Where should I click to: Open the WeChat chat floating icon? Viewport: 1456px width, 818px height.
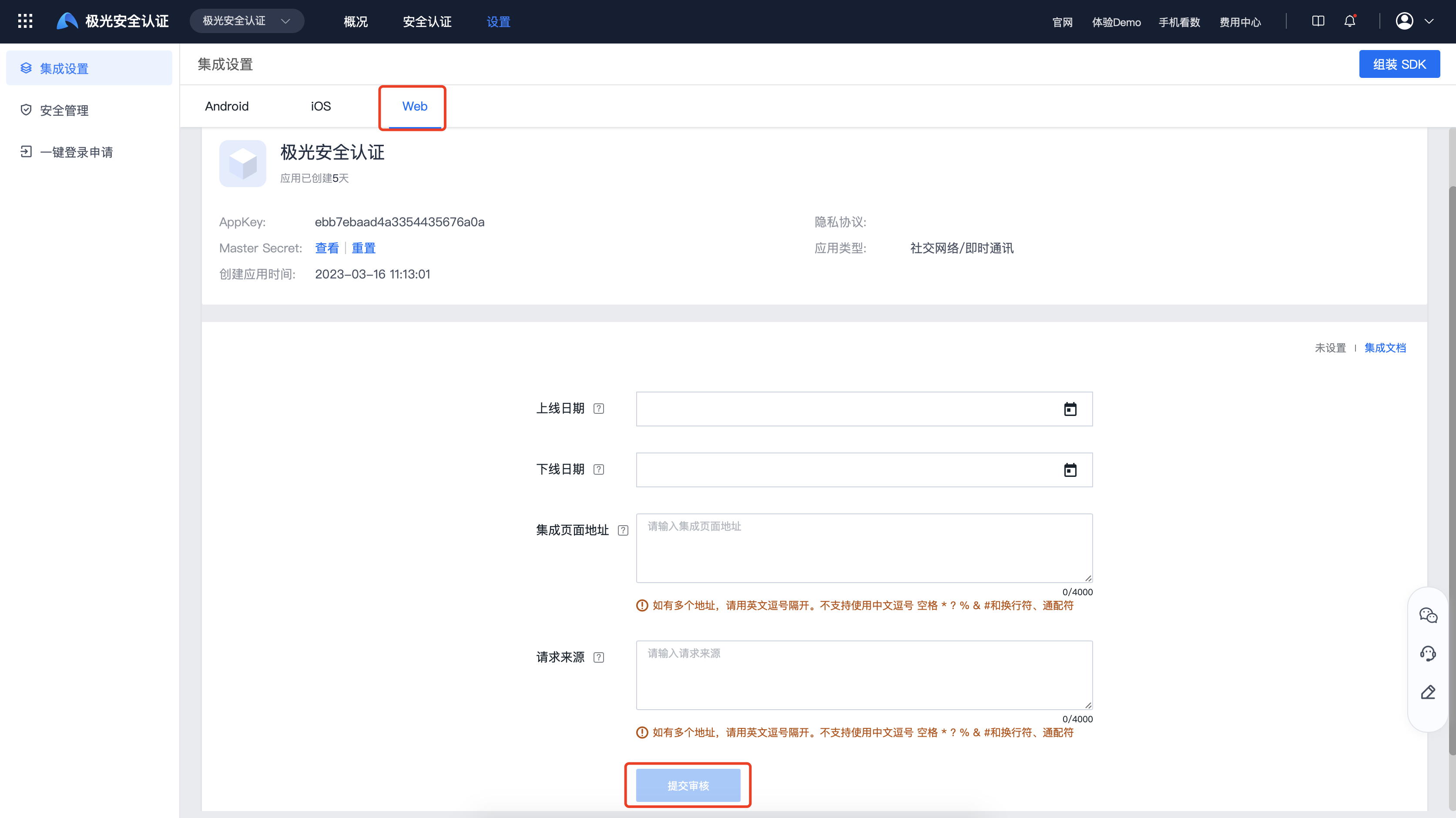[1428, 614]
